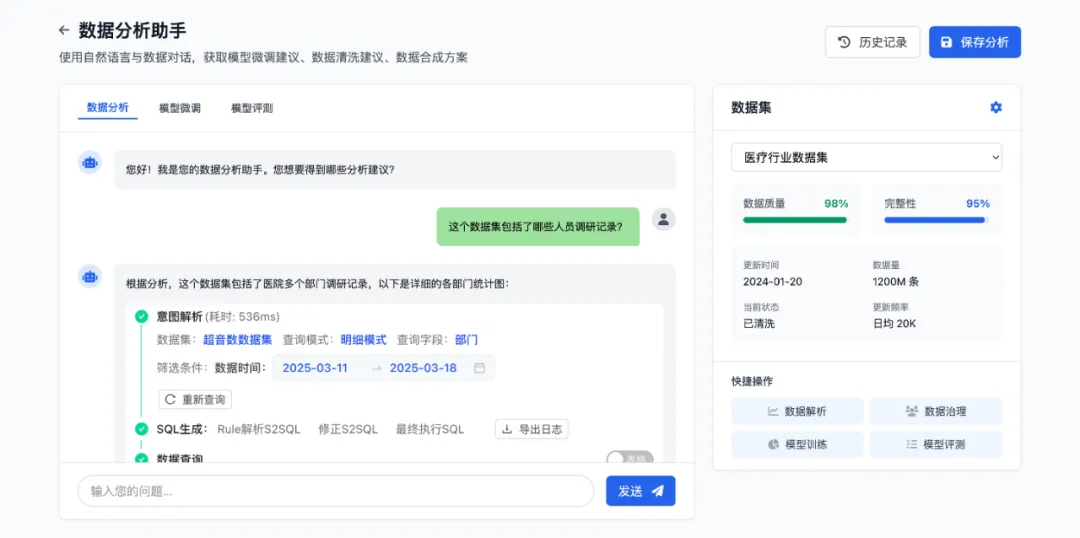This screenshot has width=1080, height=538.
Task: Click the back arrow beside 数据分析助手
Action: tap(64, 30)
